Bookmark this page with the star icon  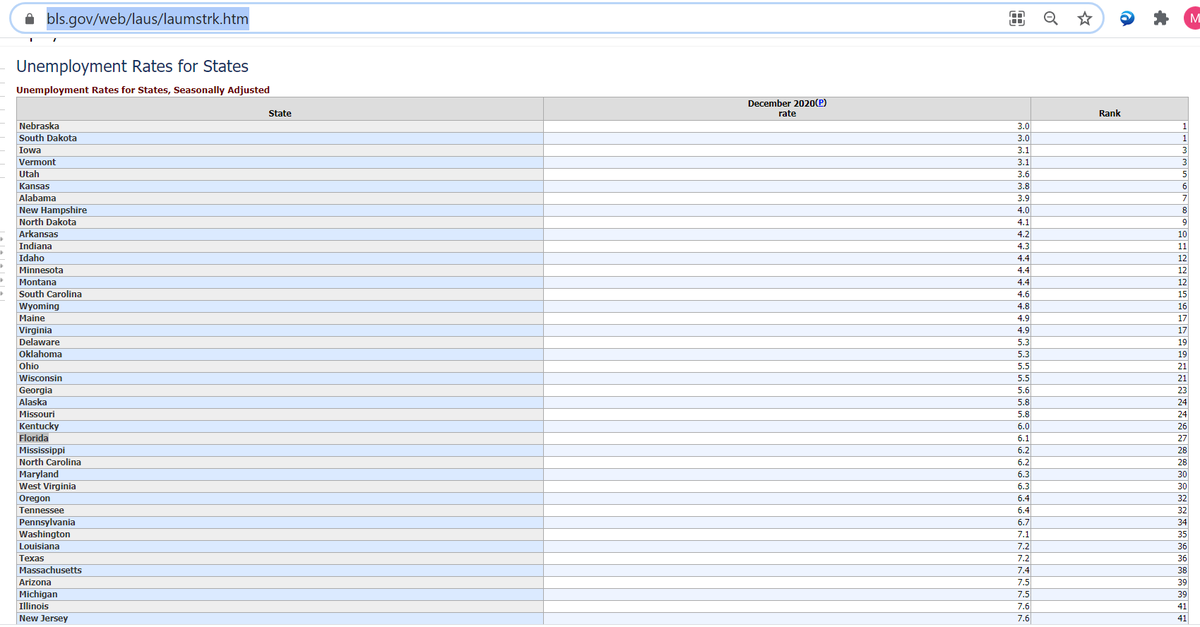[x=1083, y=18]
